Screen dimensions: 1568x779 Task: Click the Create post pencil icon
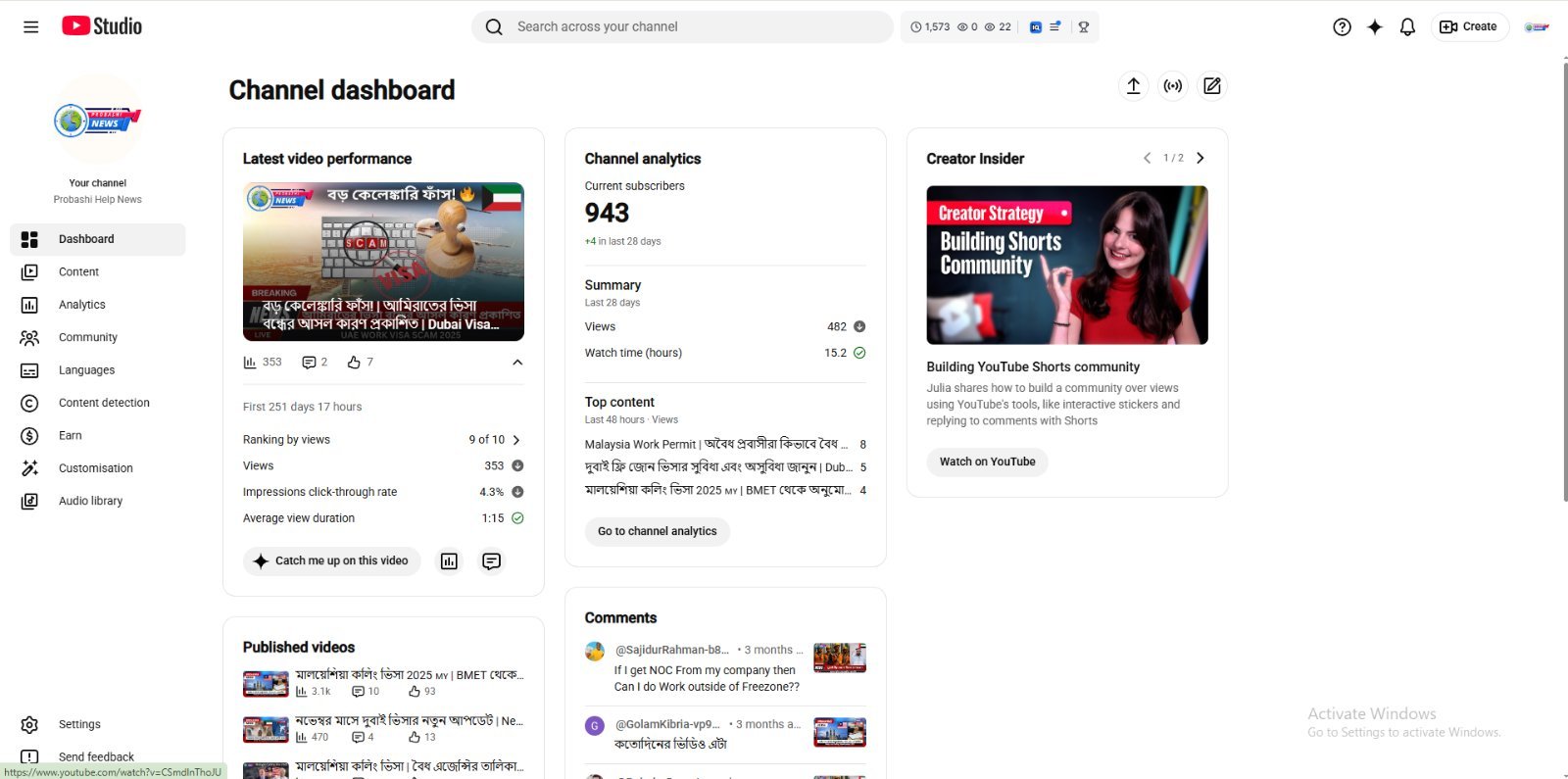[x=1212, y=86]
